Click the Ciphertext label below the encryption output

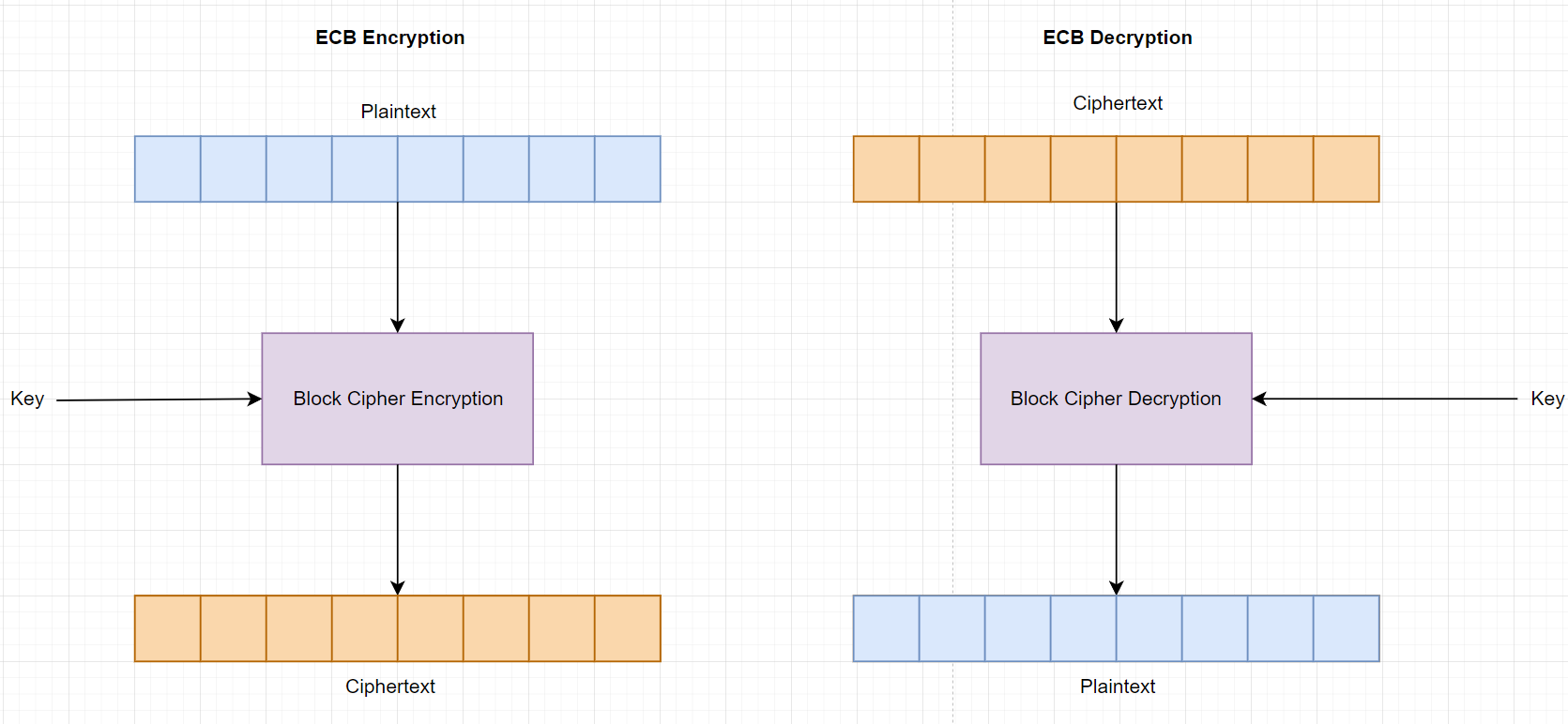click(389, 686)
